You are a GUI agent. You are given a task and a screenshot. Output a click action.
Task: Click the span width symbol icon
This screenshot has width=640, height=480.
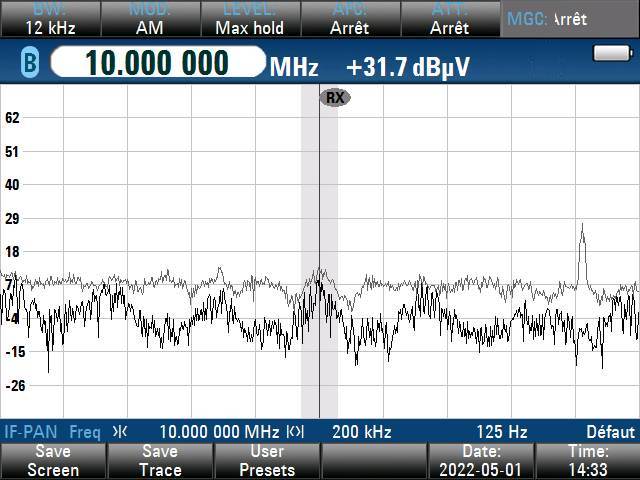295,432
